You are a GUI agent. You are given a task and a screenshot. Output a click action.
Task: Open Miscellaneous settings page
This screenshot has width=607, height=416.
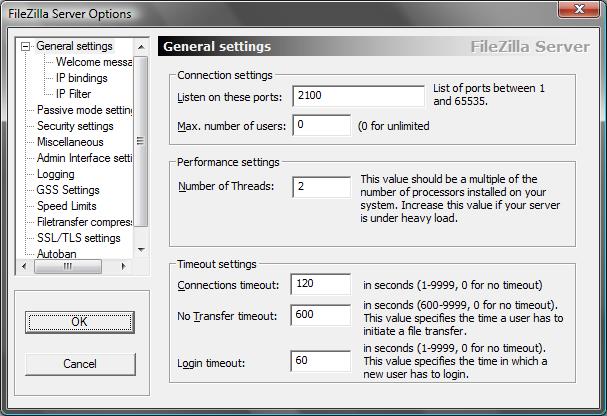(70, 142)
